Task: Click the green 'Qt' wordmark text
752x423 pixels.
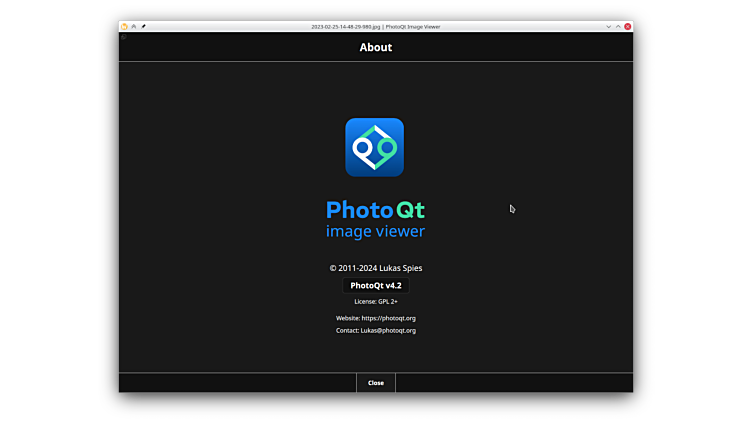Action: (411, 210)
